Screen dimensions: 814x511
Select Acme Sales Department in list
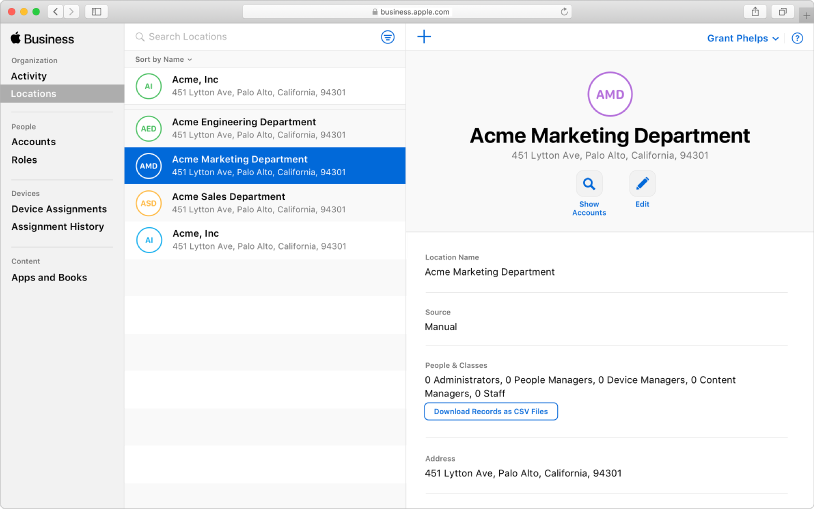coord(265,203)
